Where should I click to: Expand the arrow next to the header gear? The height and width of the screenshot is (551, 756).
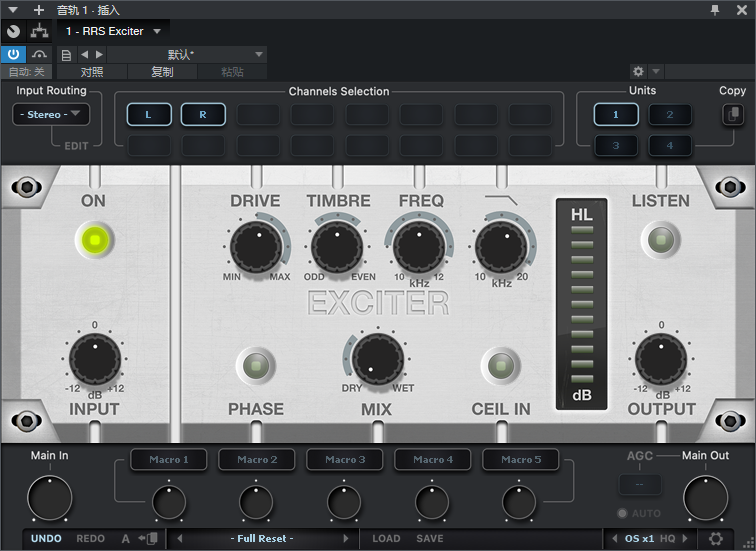(656, 72)
